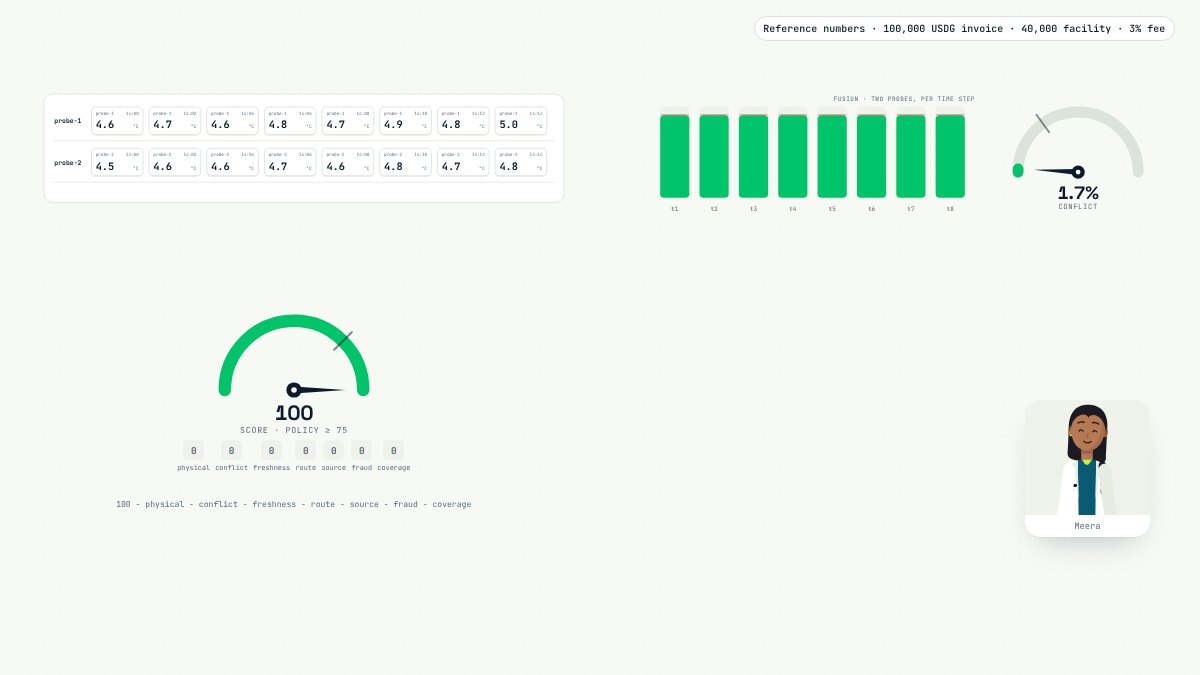Click the 0 chip above physical

pos(194,451)
